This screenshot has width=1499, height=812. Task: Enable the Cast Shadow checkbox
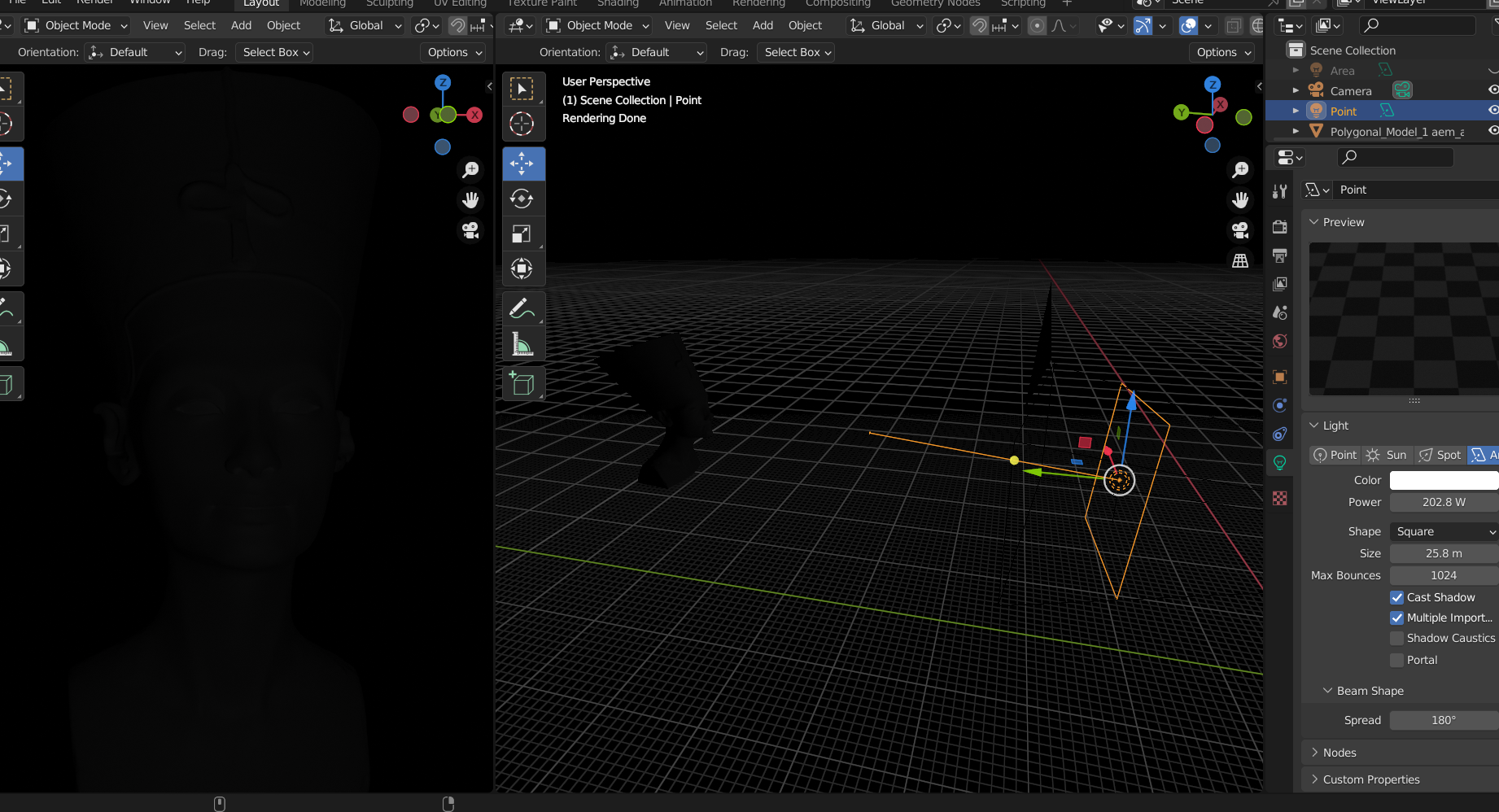pyautogui.click(x=1397, y=597)
